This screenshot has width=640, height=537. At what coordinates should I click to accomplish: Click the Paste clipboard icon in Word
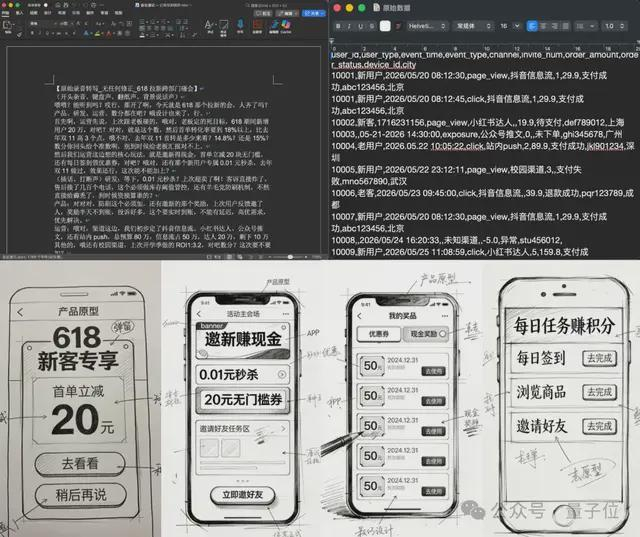point(8,25)
